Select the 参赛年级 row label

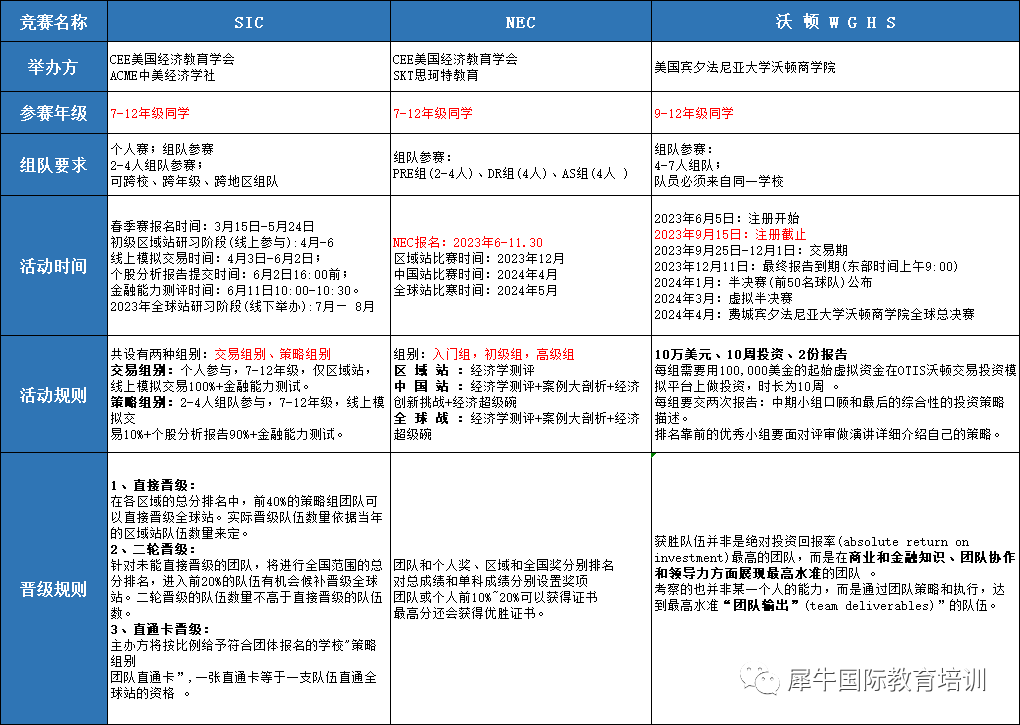[53, 113]
